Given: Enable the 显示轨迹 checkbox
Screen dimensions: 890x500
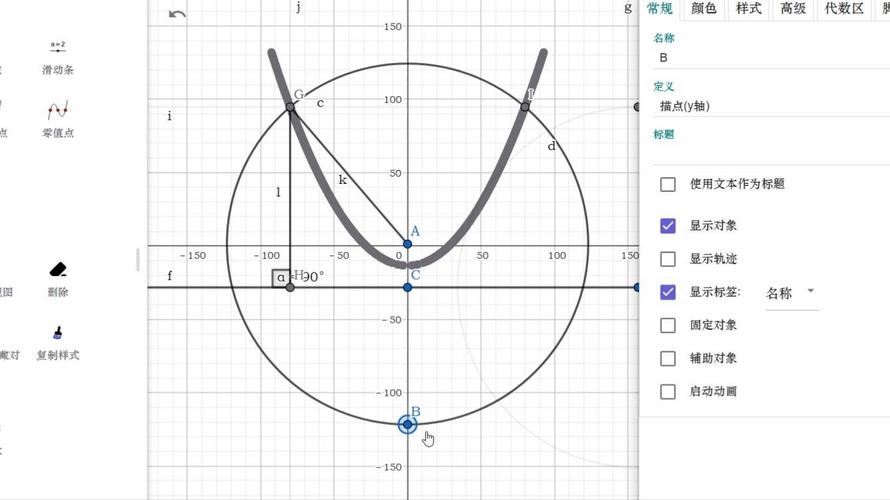Looking at the screenshot, I should coord(668,259).
